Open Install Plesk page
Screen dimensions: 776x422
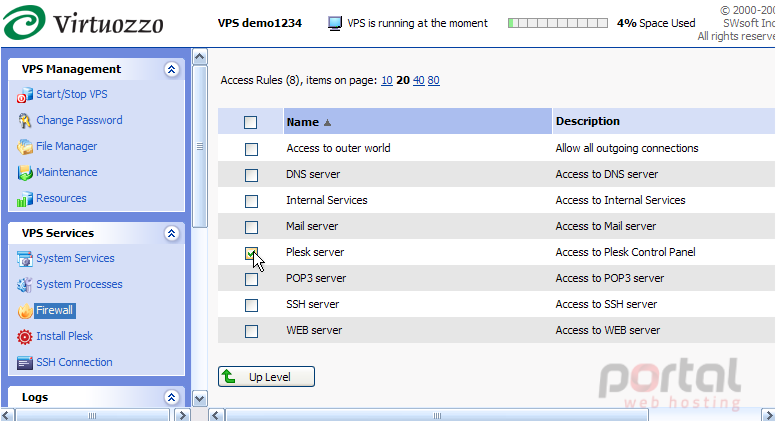click(x=64, y=336)
